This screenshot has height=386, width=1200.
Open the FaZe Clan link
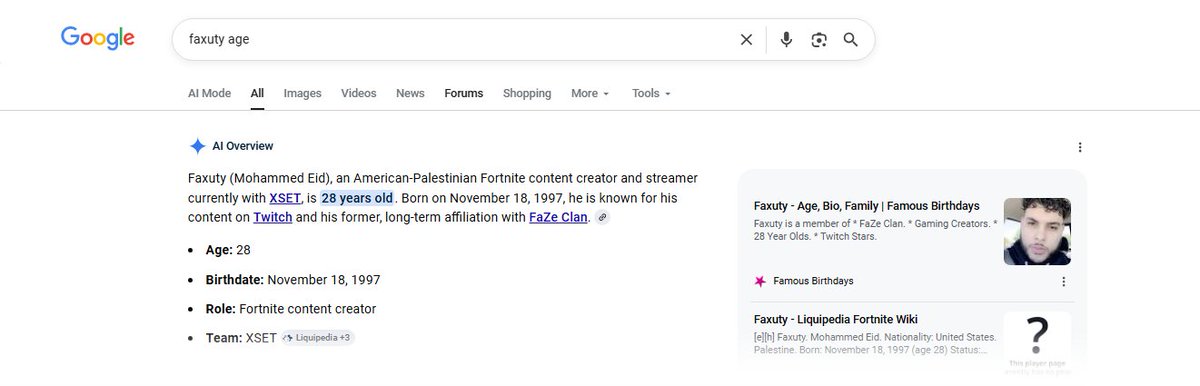(x=559, y=217)
